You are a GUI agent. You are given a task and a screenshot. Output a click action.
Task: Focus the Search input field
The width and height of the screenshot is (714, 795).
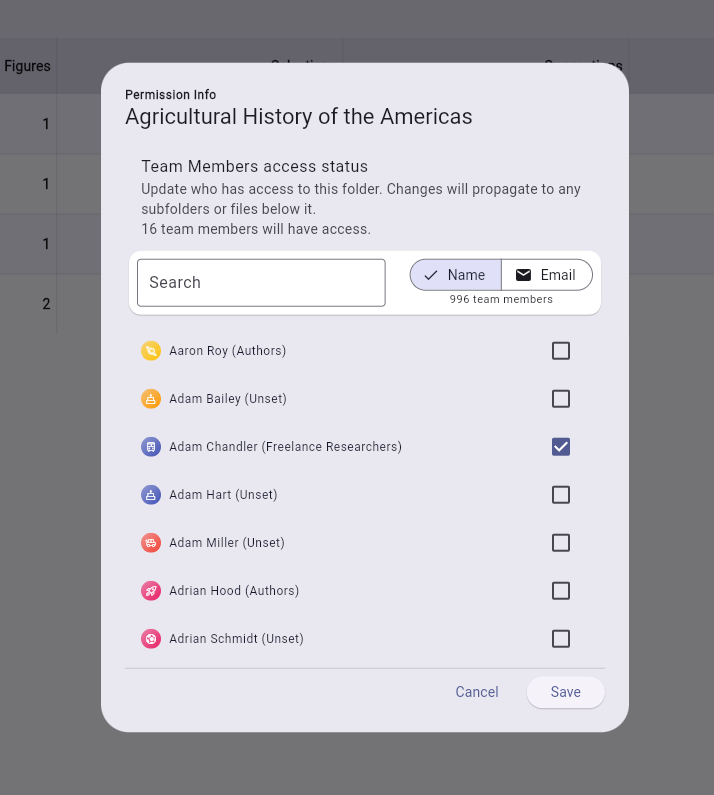tap(261, 283)
